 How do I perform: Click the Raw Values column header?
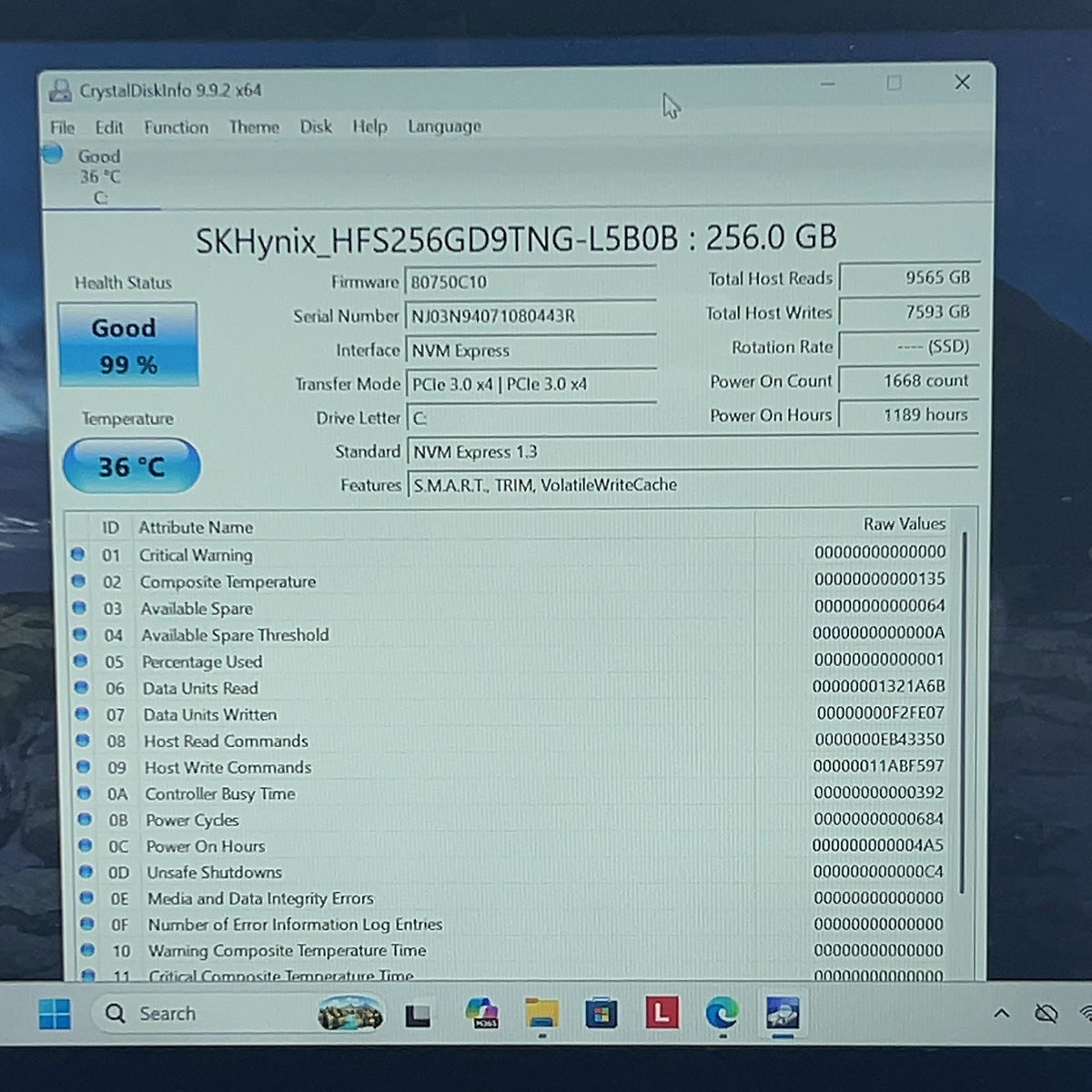[x=904, y=524]
